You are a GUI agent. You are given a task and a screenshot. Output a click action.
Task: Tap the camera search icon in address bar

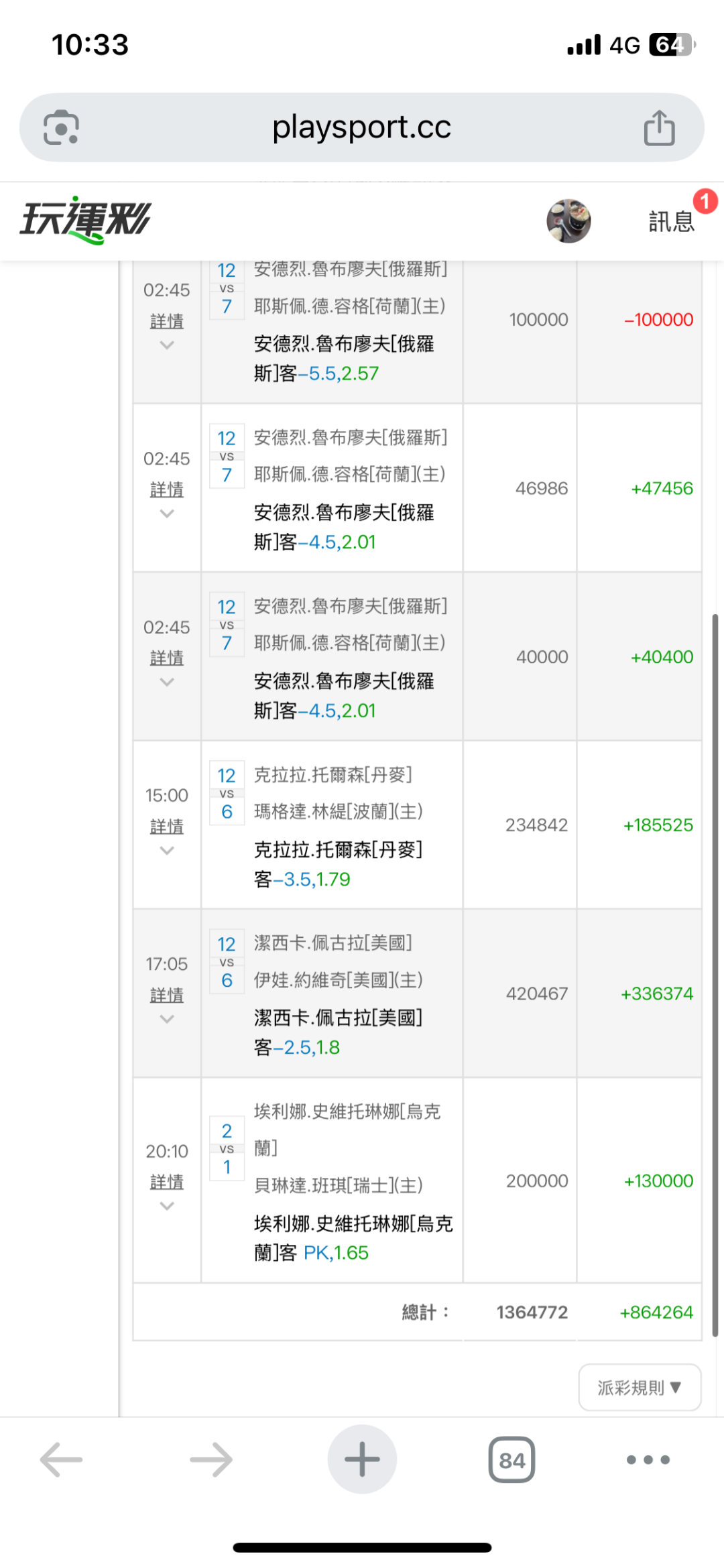pos(61,127)
